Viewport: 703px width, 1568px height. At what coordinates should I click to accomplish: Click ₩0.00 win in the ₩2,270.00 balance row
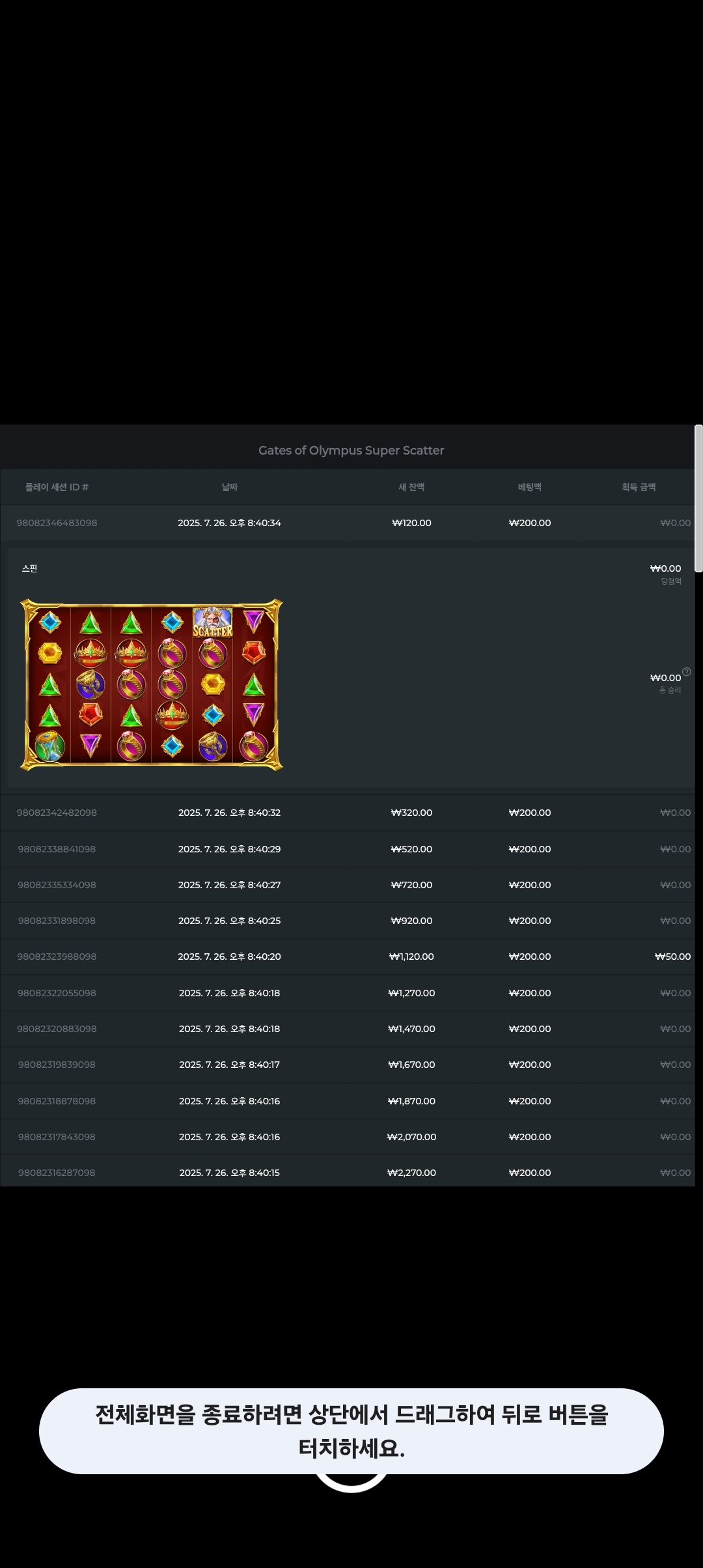(675, 1173)
